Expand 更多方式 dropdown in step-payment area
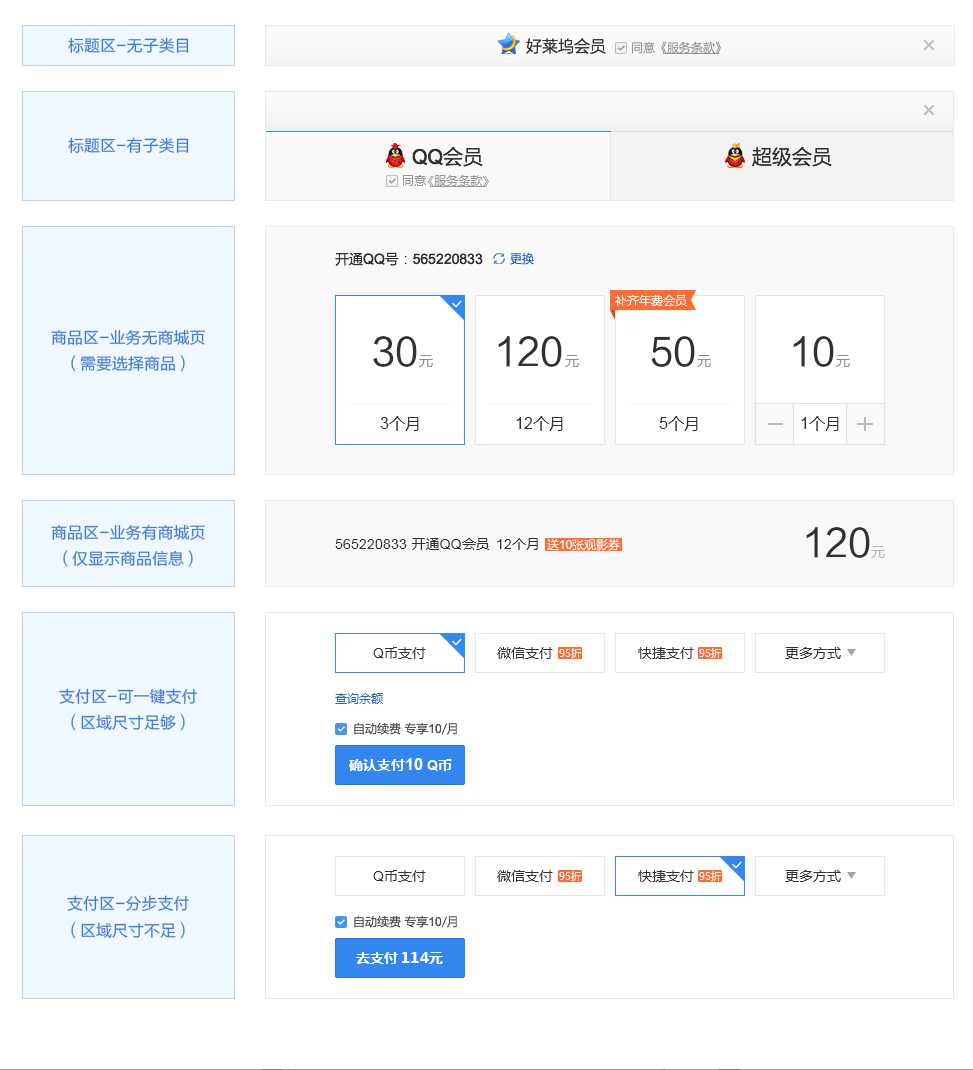This screenshot has width=973, height=1070. (820, 876)
